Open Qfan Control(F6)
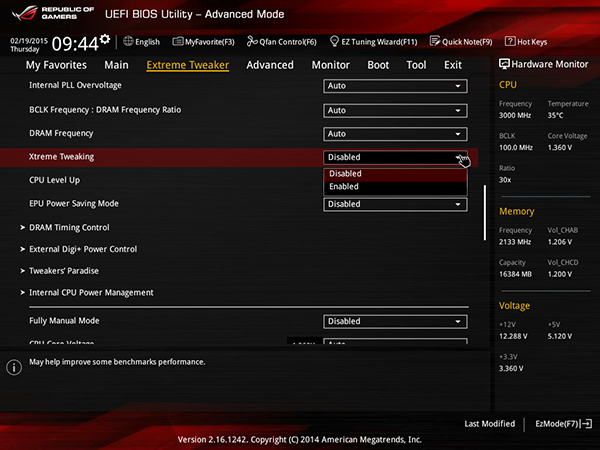This screenshot has height=450, width=600. 282,41
